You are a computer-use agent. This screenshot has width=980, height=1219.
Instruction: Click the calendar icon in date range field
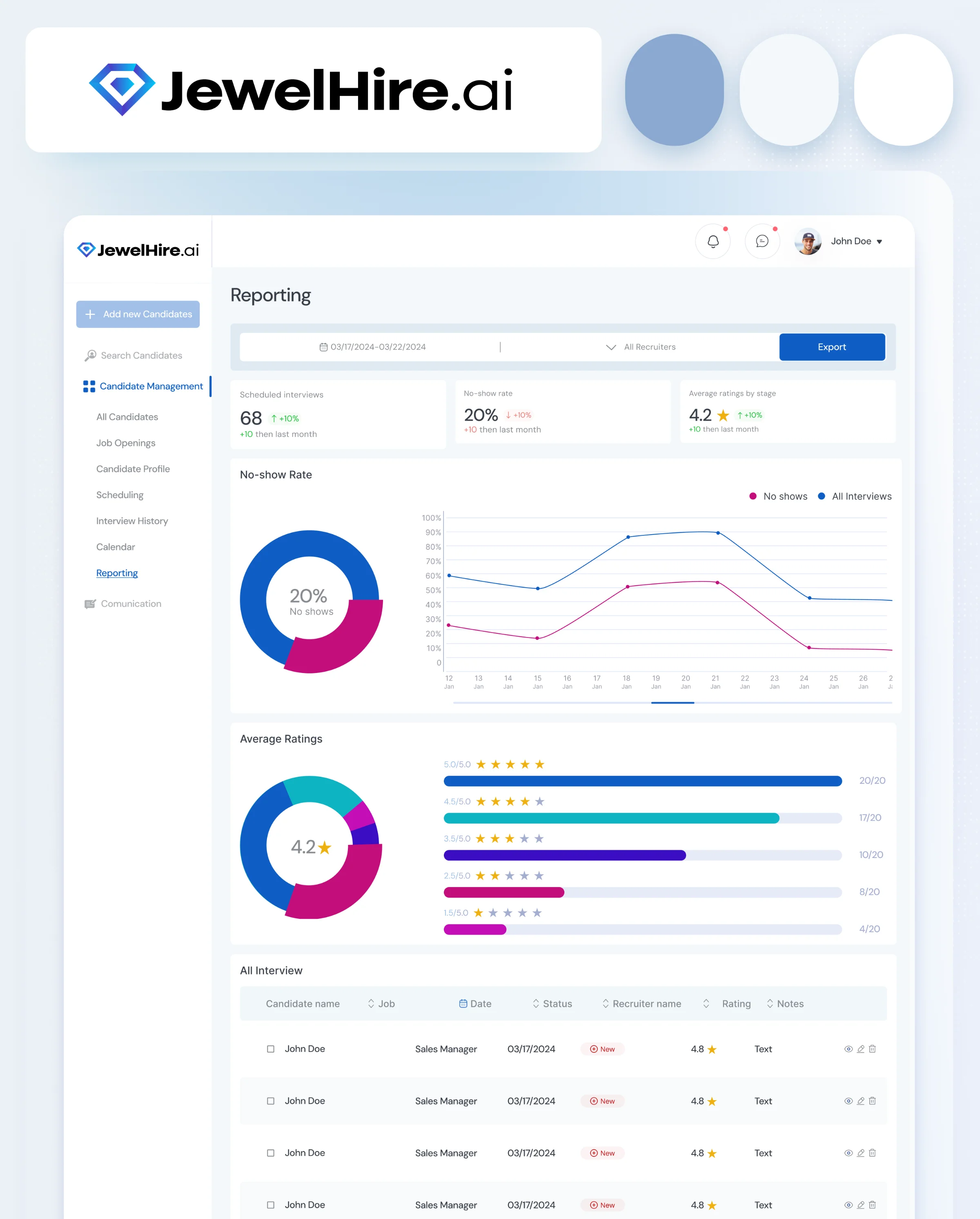click(x=323, y=347)
